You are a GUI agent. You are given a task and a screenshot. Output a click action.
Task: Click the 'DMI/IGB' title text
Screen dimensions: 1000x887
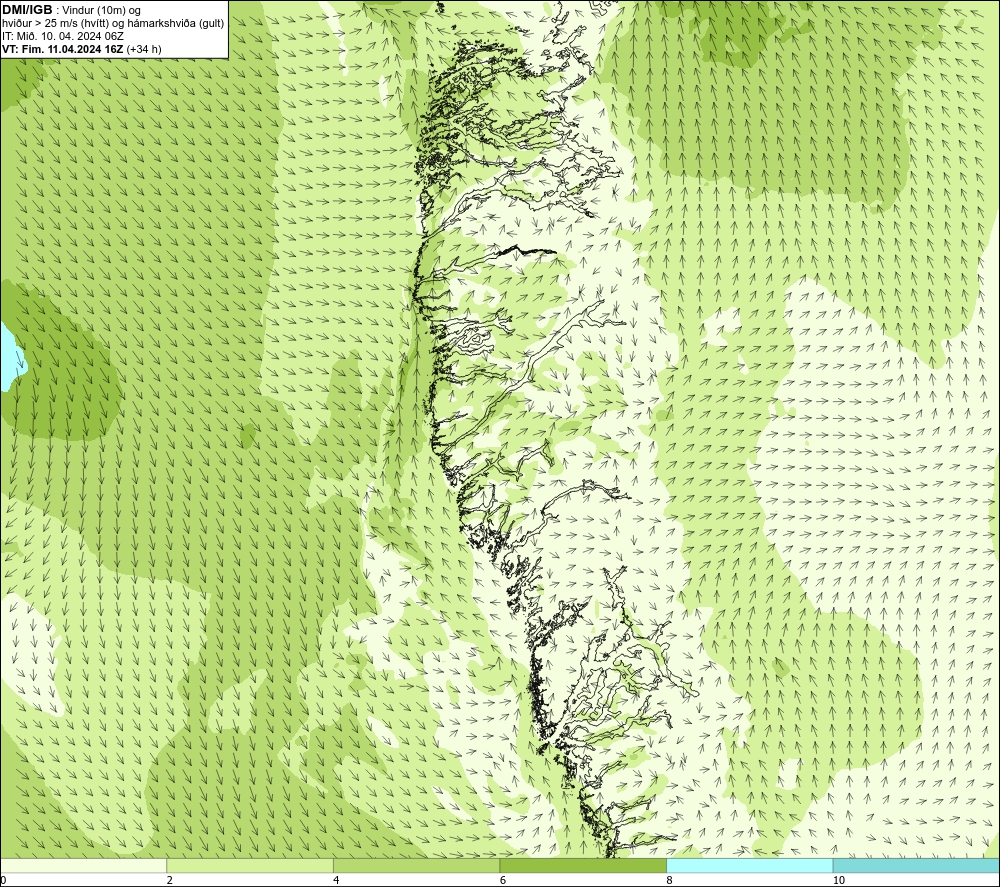27,10
